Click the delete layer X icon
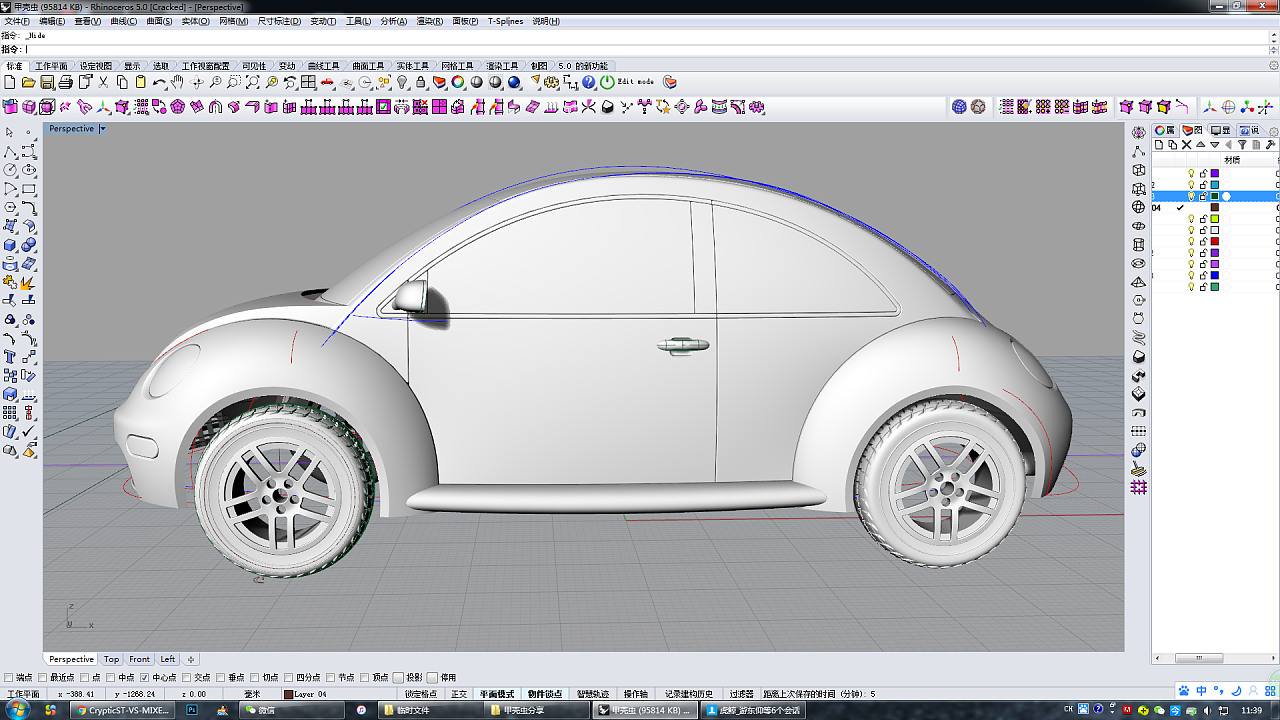 click(1187, 145)
